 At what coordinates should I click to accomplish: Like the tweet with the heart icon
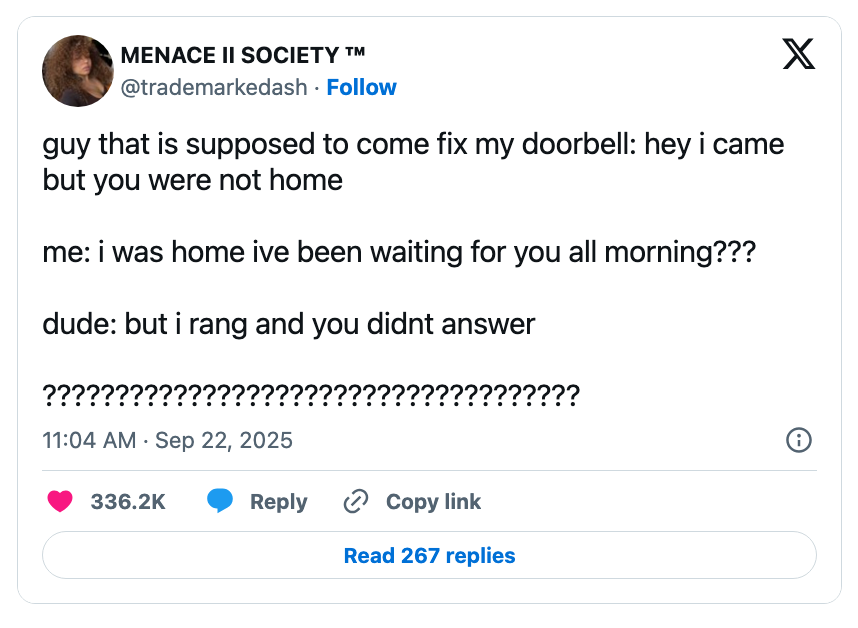tap(60, 501)
